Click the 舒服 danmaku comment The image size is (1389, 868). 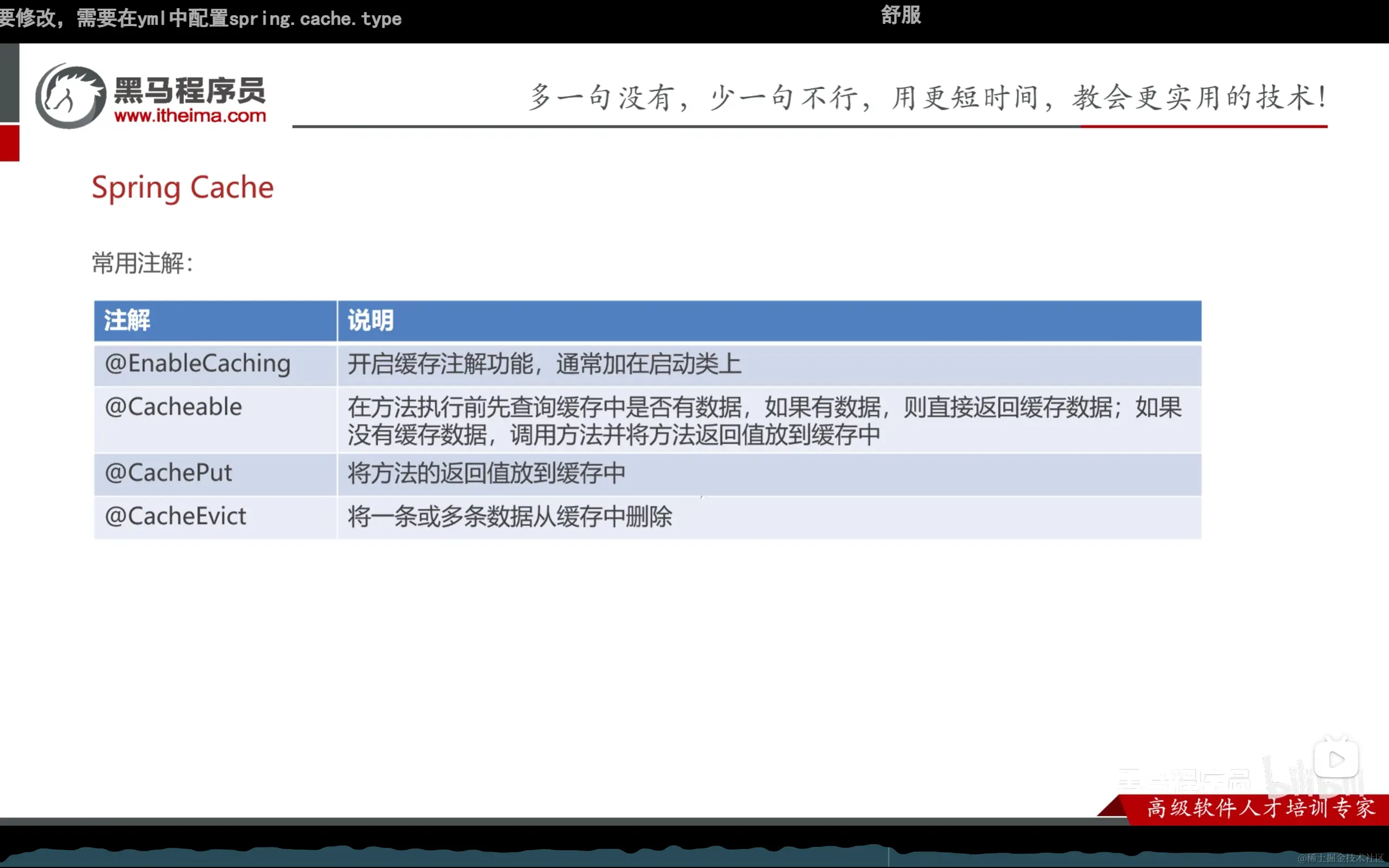(900, 15)
